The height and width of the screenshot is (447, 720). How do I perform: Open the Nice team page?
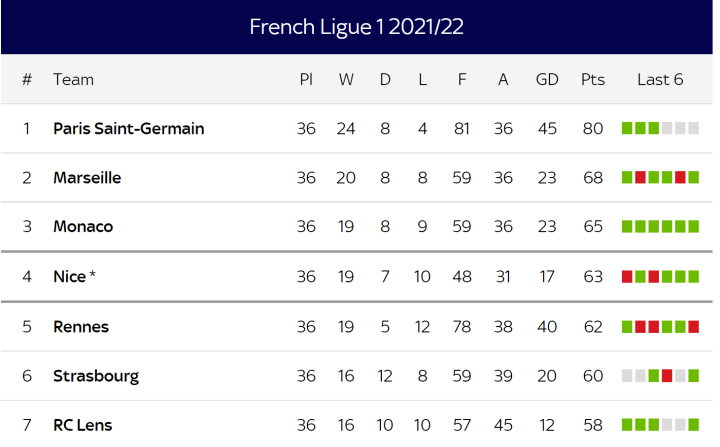pyautogui.click(x=69, y=276)
